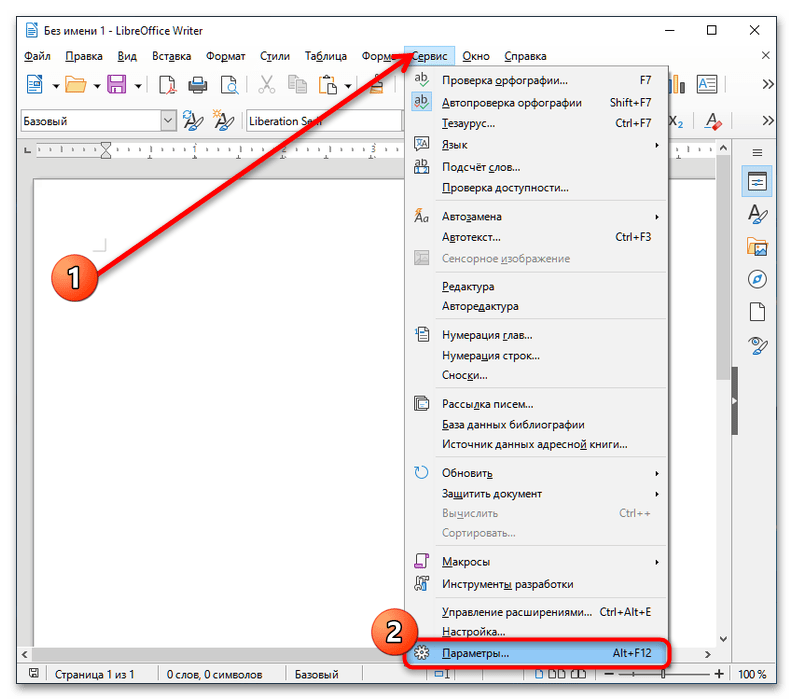The height and width of the screenshot is (700, 793).
Task: Toggle Автопроверка орфографии in the menu
Action: 511,102
